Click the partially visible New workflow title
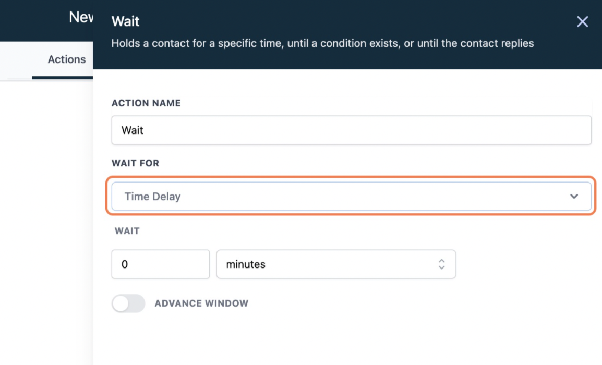 (x=81, y=17)
